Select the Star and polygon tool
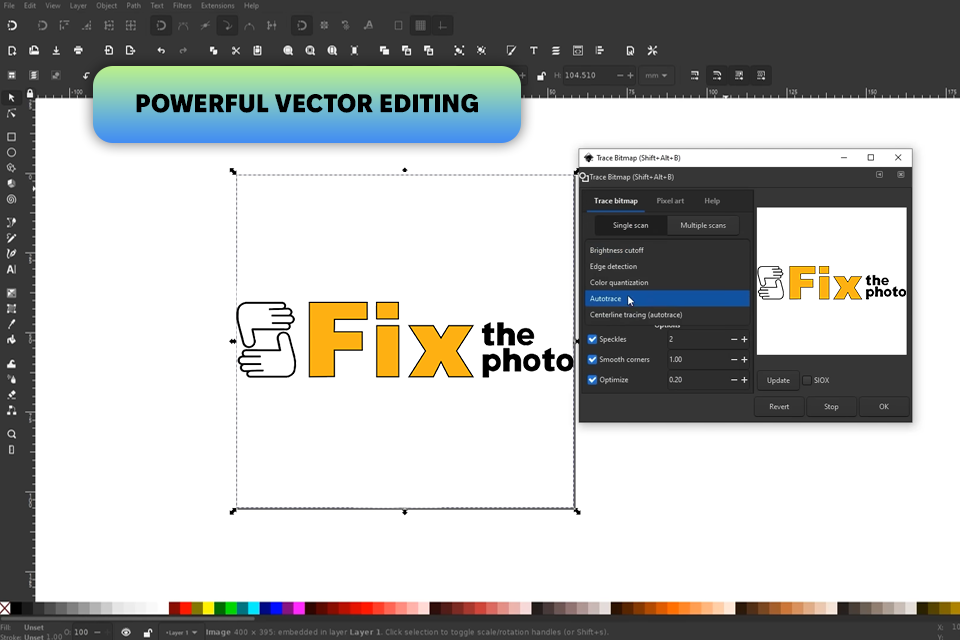 pyautogui.click(x=11, y=168)
